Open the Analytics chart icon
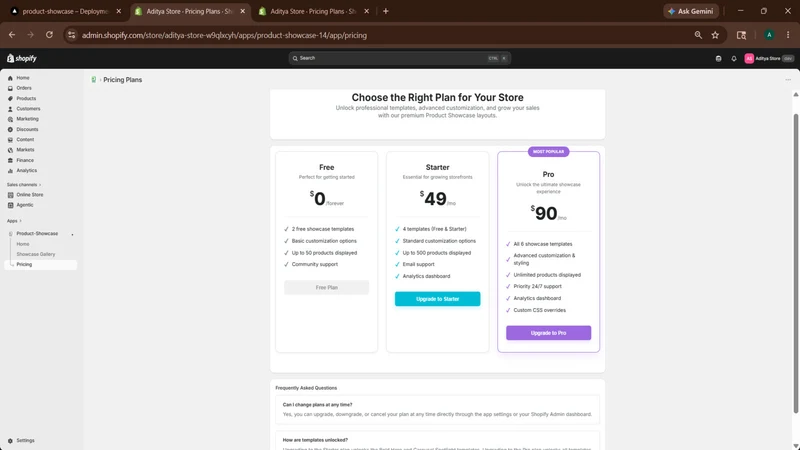This screenshot has width=800, height=450. 10,170
